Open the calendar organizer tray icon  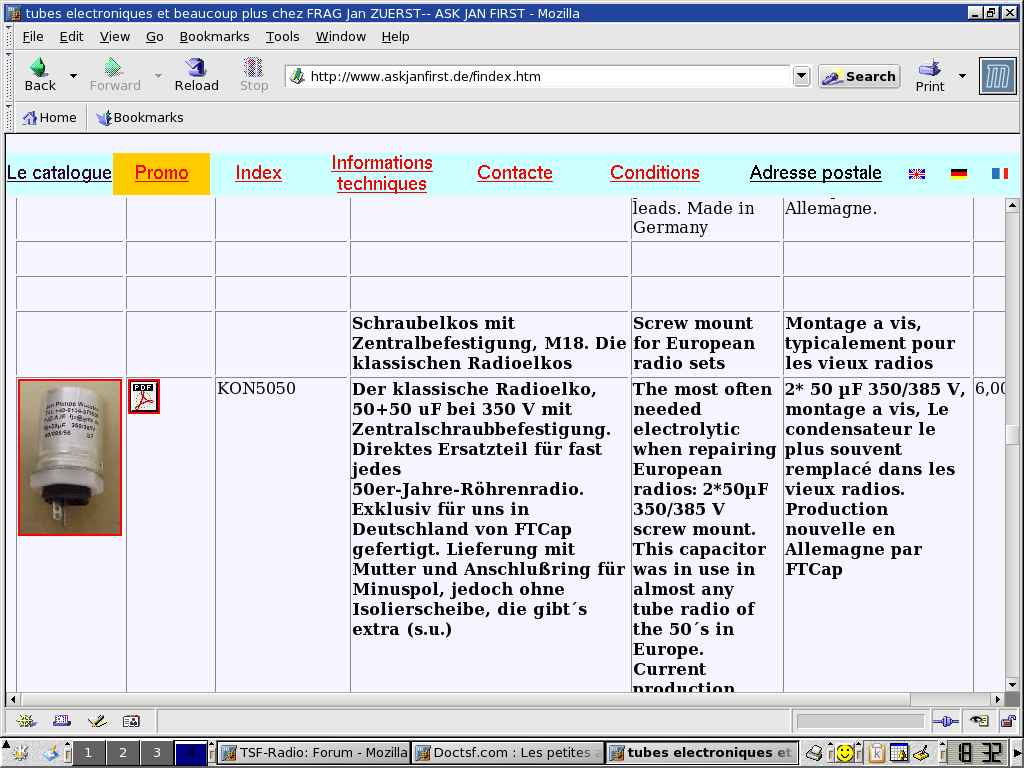point(899,753)
